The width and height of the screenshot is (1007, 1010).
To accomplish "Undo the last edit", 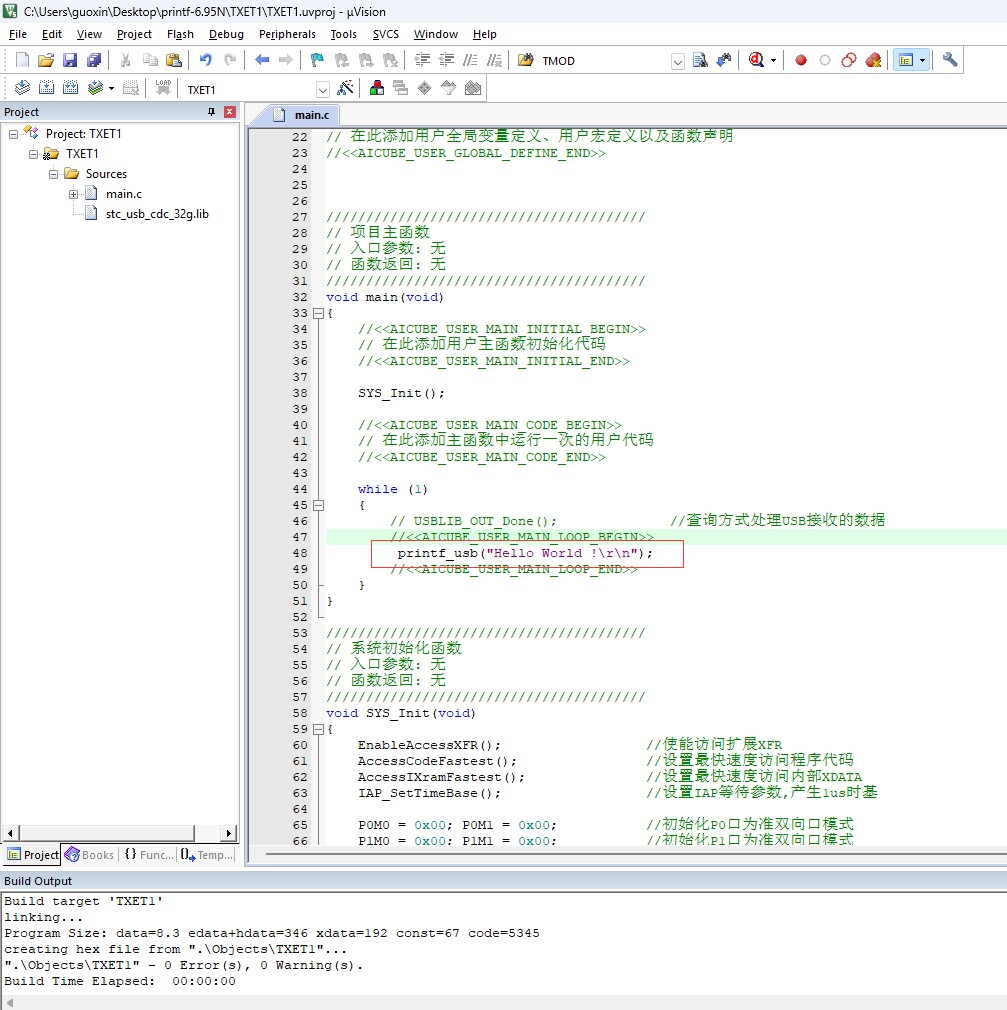I will pyautogui.click(x=206, y=61).
